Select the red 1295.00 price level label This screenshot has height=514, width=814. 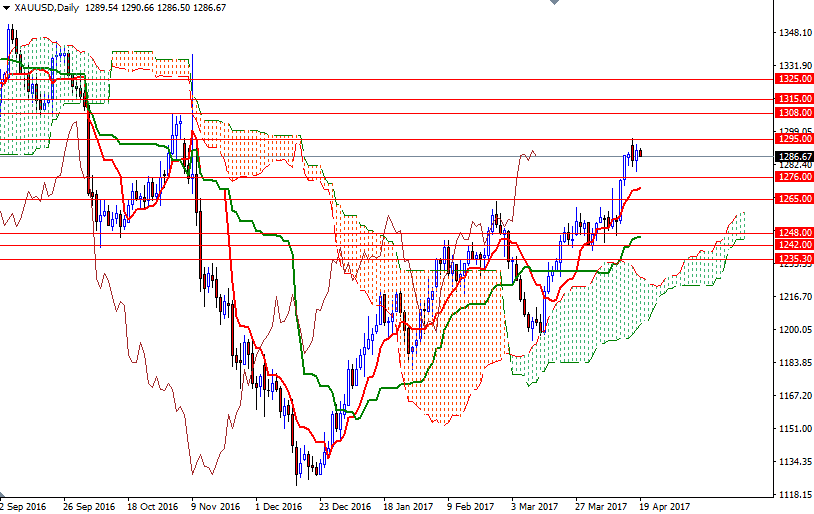click(x=794, y=140)
